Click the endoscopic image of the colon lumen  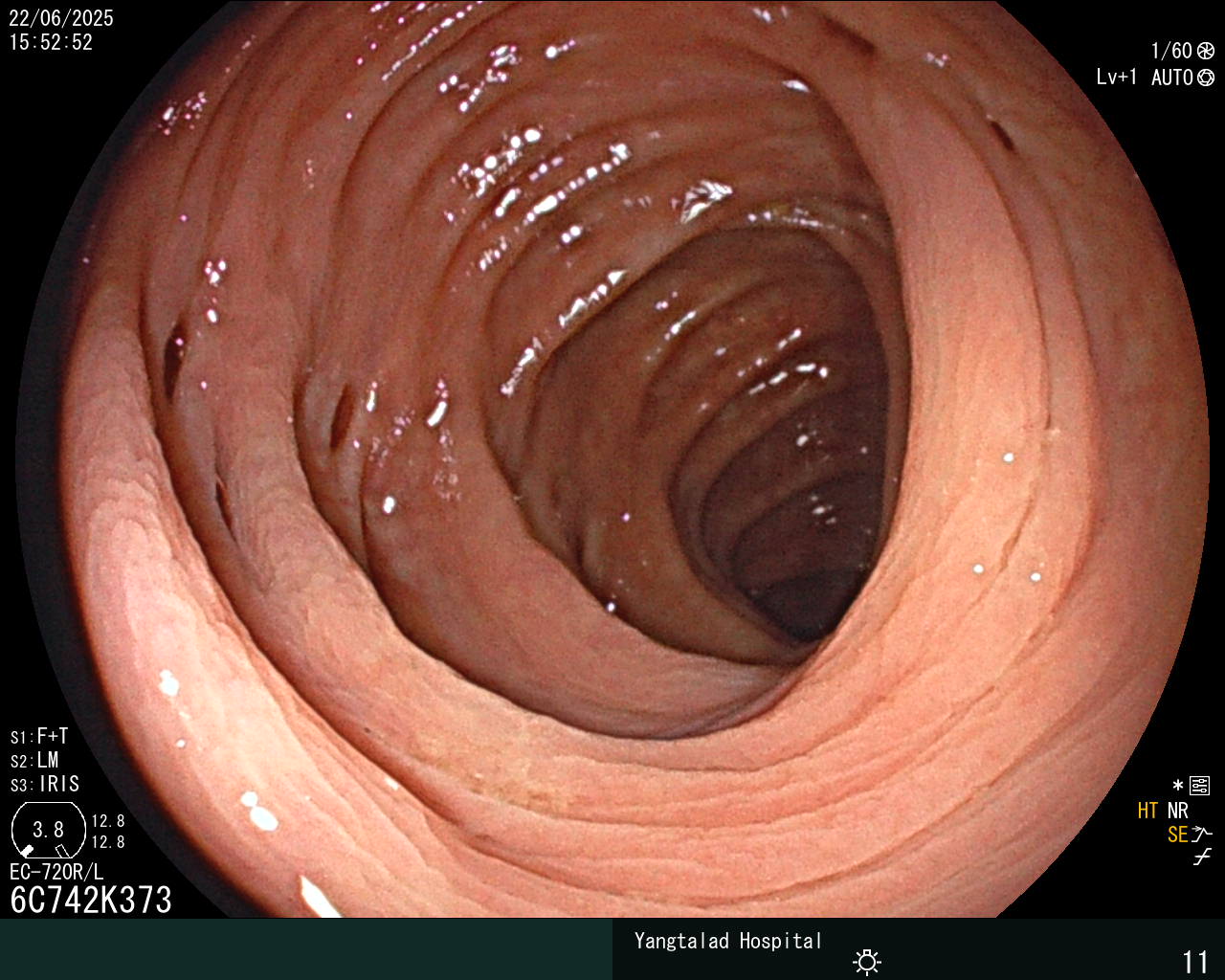click(x=612, y=458)
